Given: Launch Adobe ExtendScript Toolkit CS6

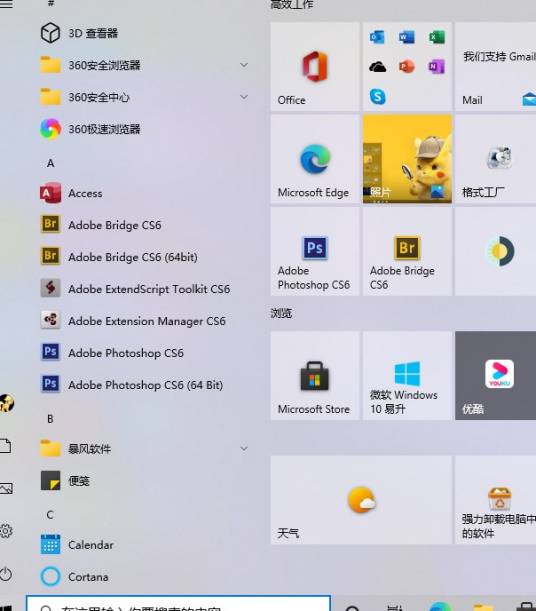Looking at the screenshot, I should 145,289.
